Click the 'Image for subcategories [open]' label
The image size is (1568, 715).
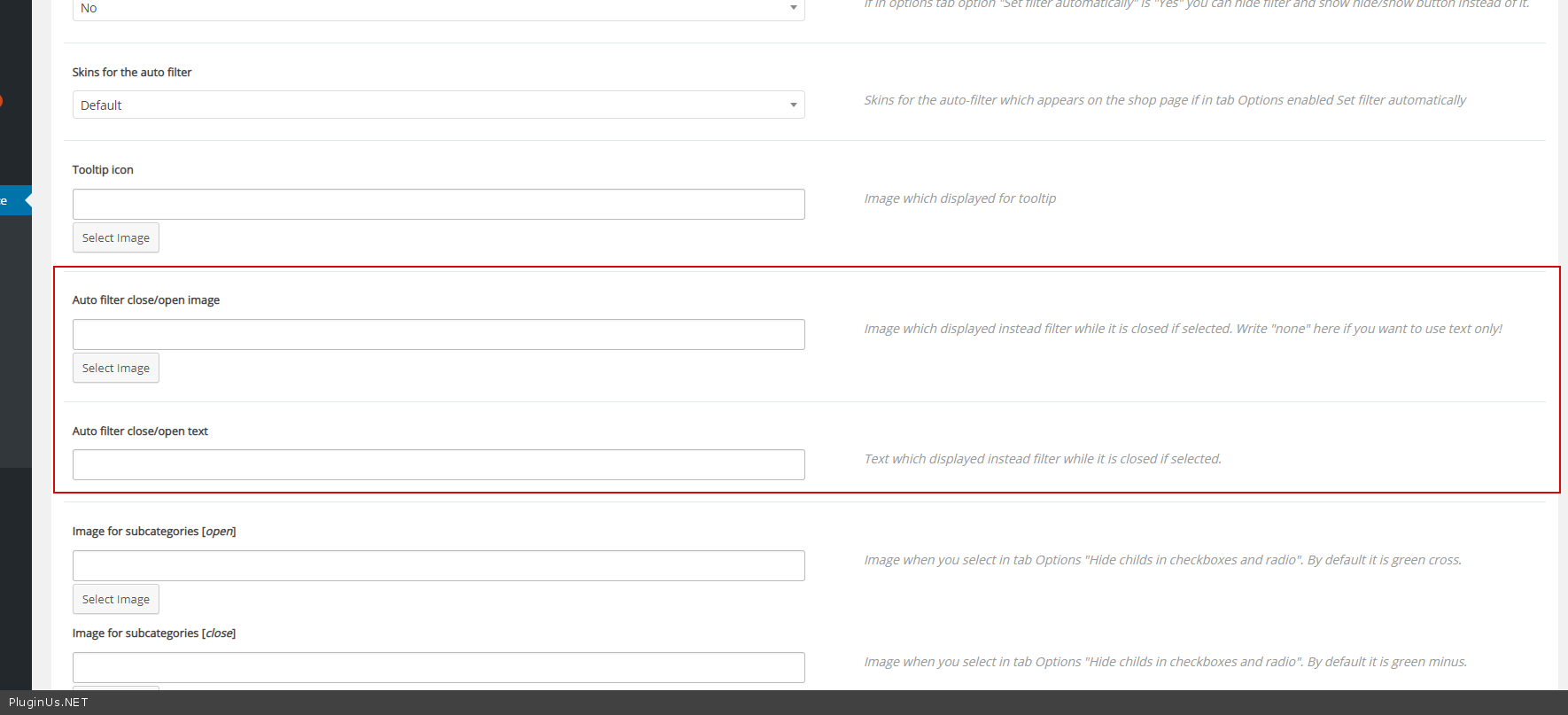point(154,532)
